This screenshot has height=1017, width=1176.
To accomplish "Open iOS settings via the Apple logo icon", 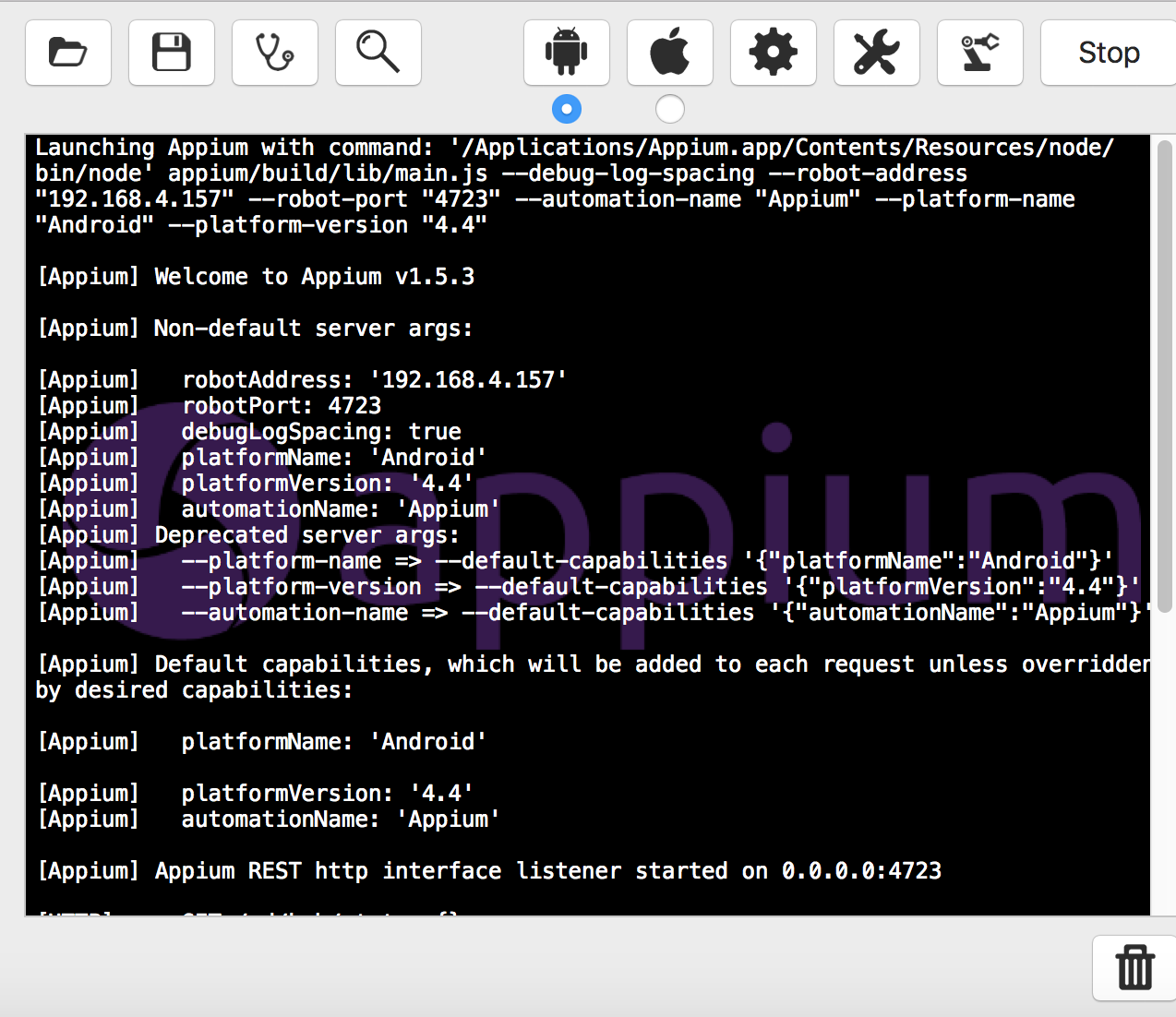I will pos(670,53).
